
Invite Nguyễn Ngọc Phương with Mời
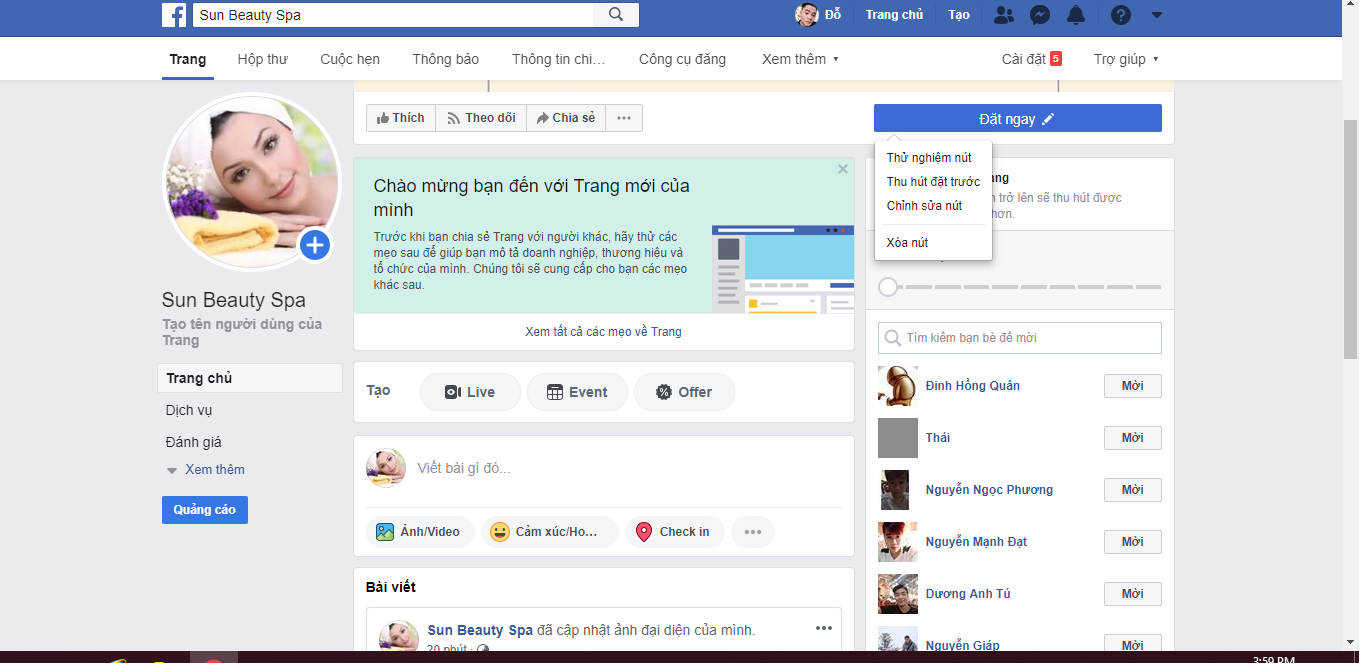(1132, 490)
